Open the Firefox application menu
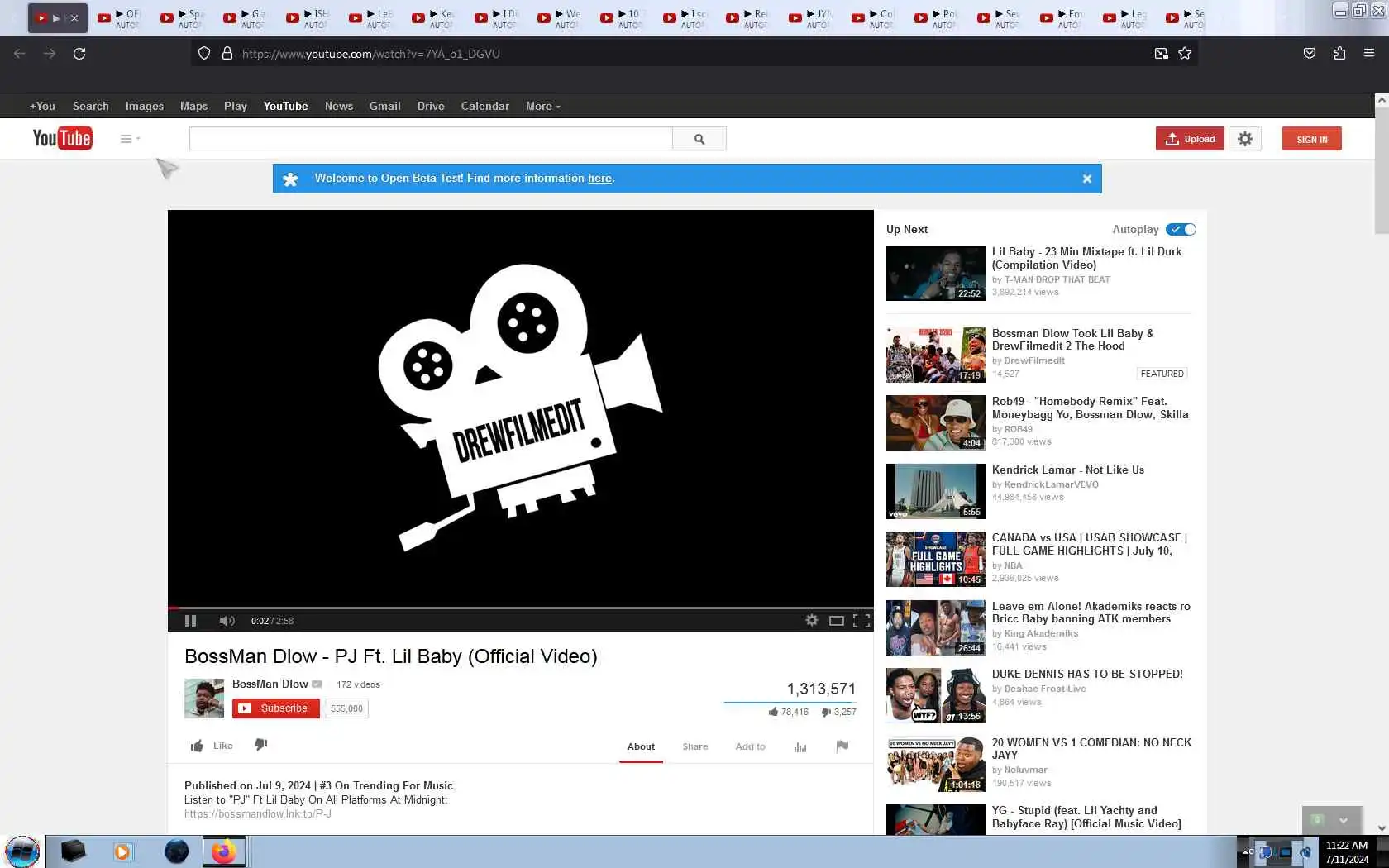 tap(1369, 54)
